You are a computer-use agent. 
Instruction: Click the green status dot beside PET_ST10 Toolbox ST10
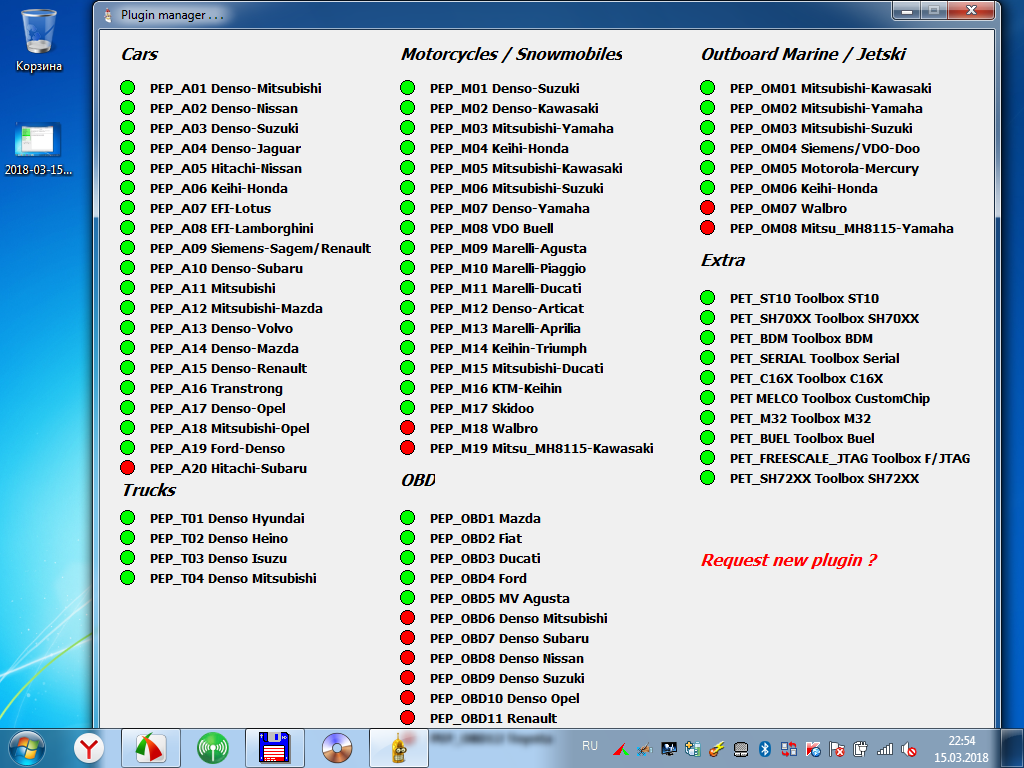pos(707,298)
